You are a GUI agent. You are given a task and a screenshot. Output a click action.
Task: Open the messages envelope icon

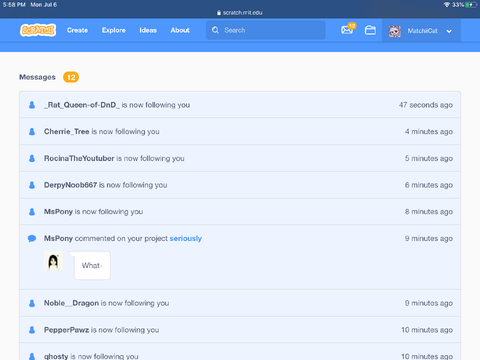point(347,30)
